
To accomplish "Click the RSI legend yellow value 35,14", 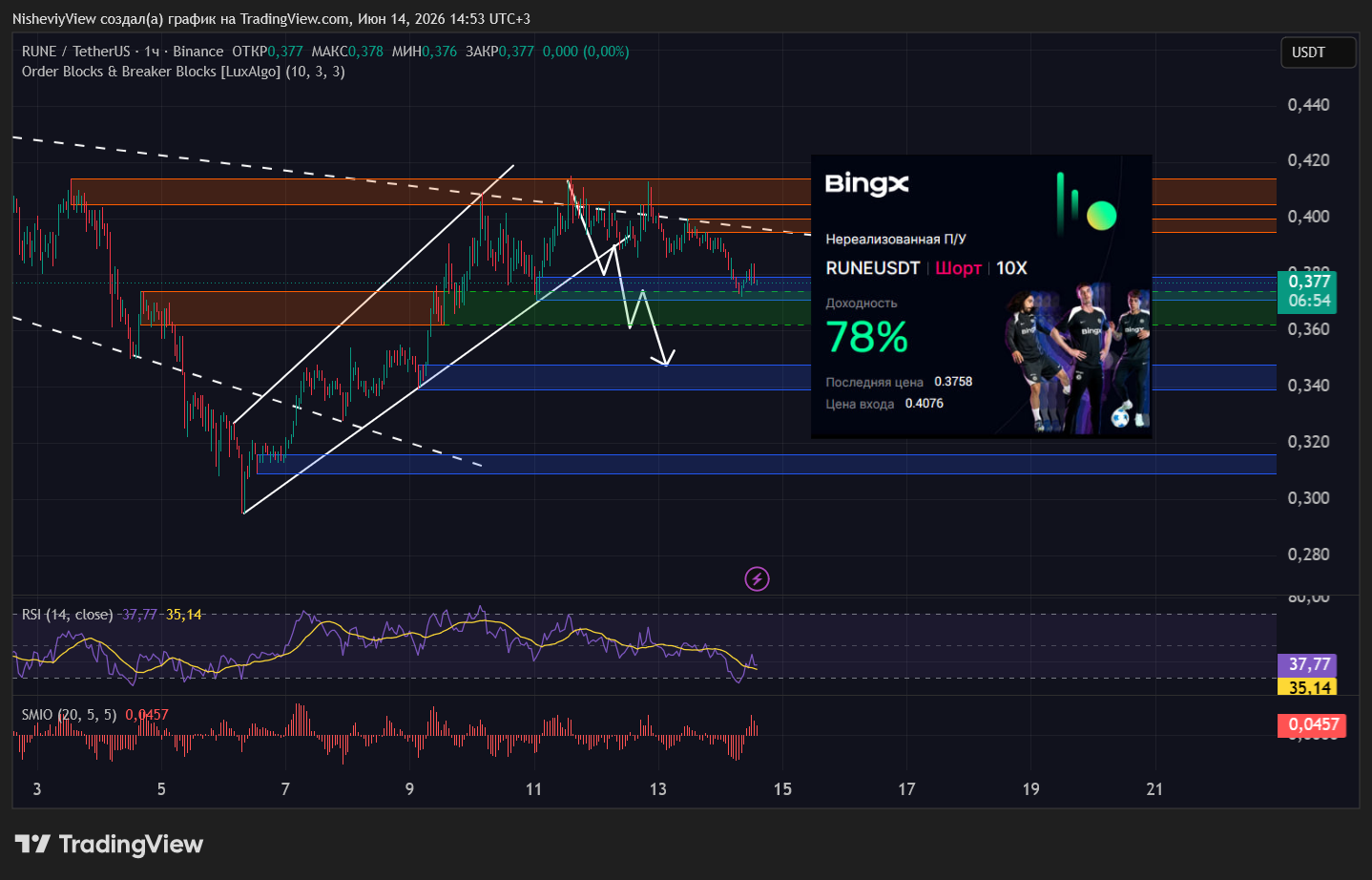I will coord(184,615).
